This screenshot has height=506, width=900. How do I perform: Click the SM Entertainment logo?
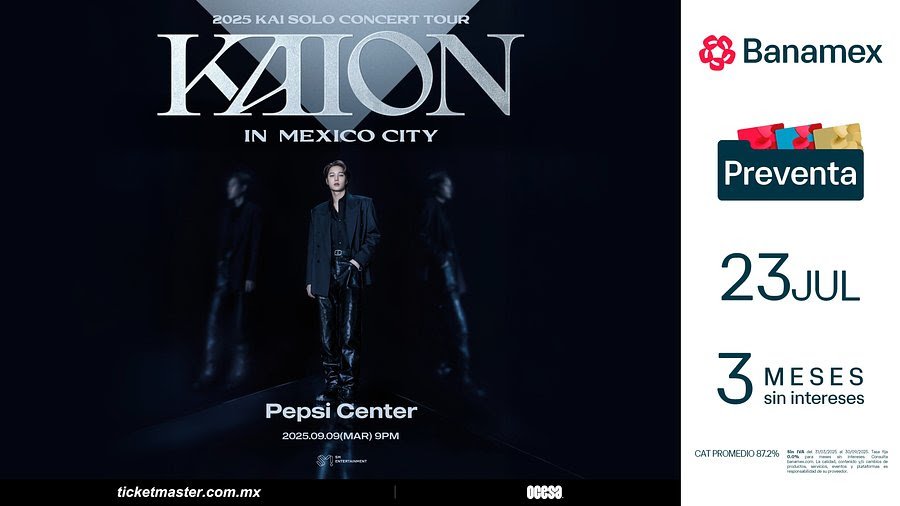coord(342,460)
